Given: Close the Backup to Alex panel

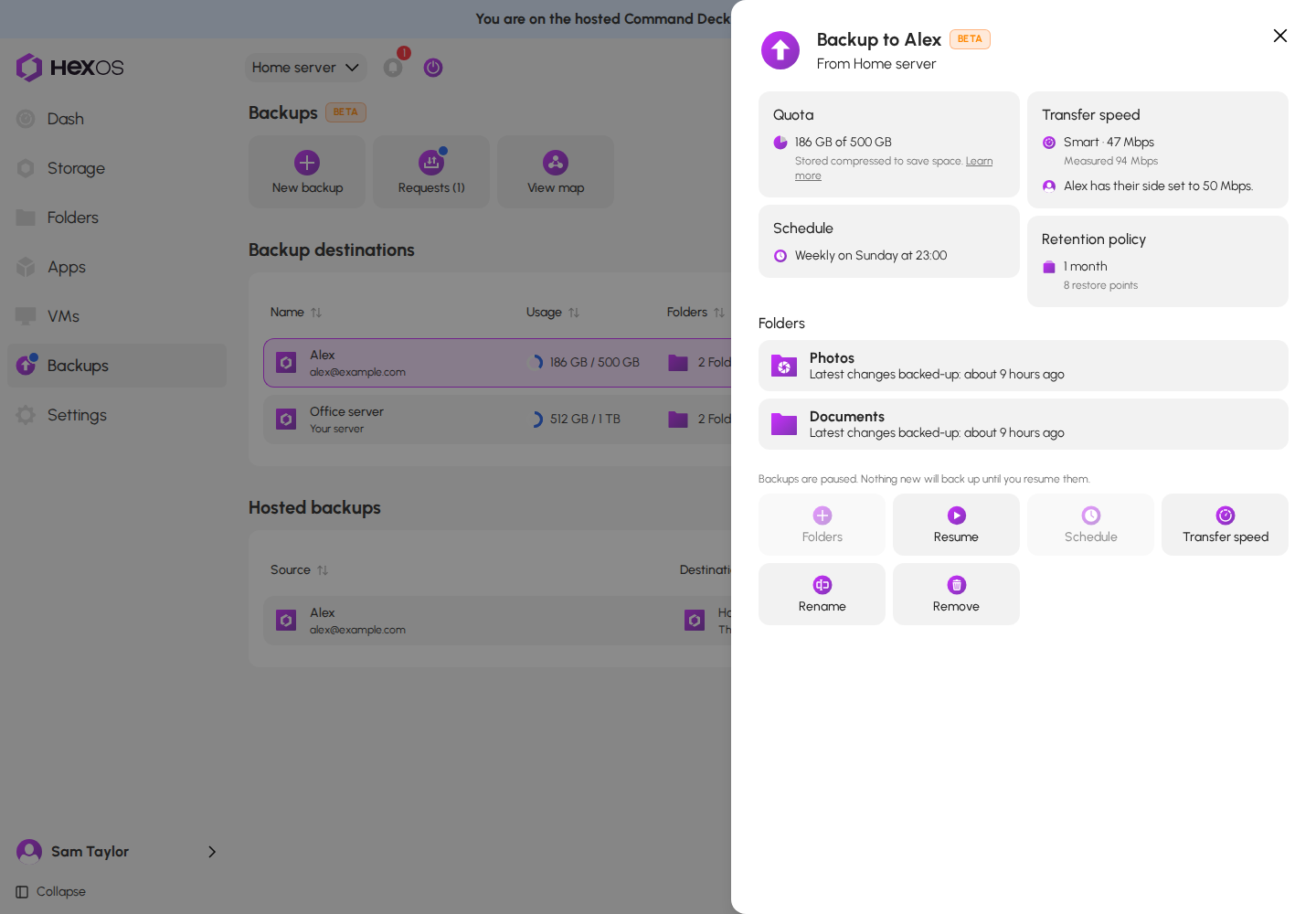Looking at the screenshot, I should tap(1279, 36).
